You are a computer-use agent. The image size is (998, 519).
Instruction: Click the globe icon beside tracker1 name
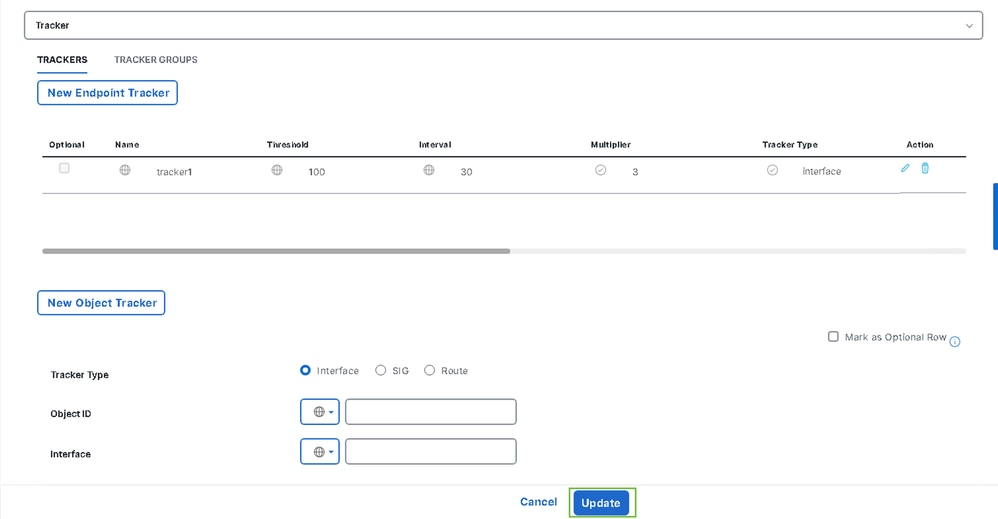[125, 170]
